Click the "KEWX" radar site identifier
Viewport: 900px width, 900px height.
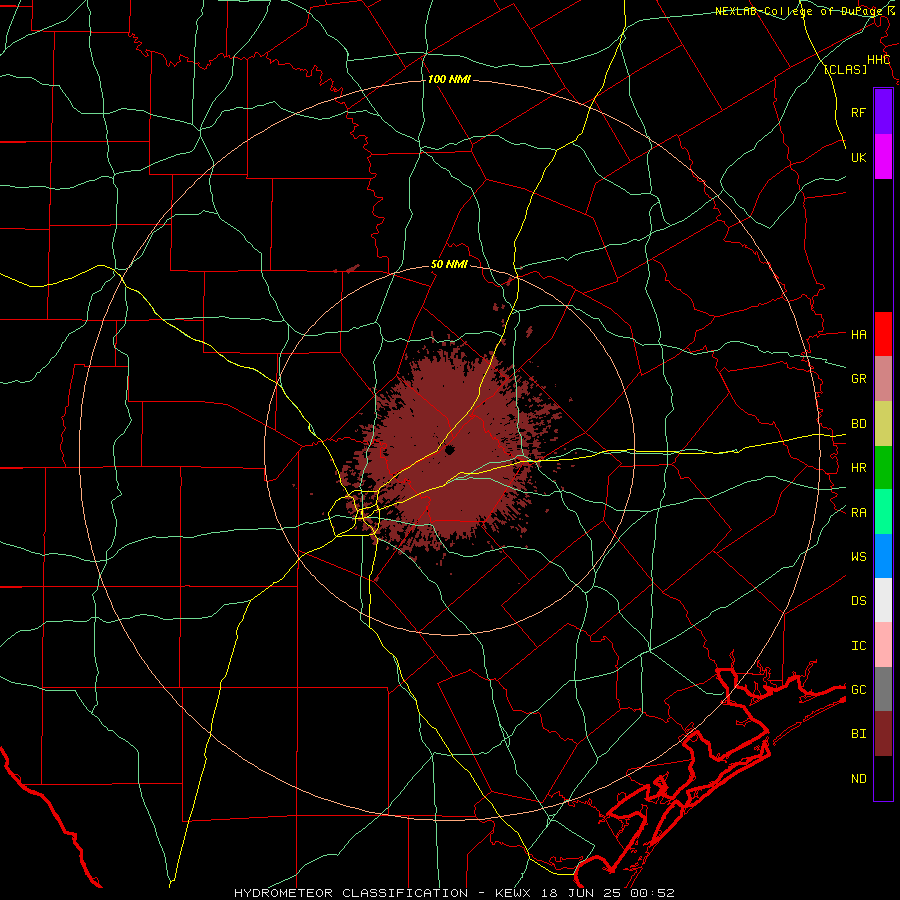[515, 893]
